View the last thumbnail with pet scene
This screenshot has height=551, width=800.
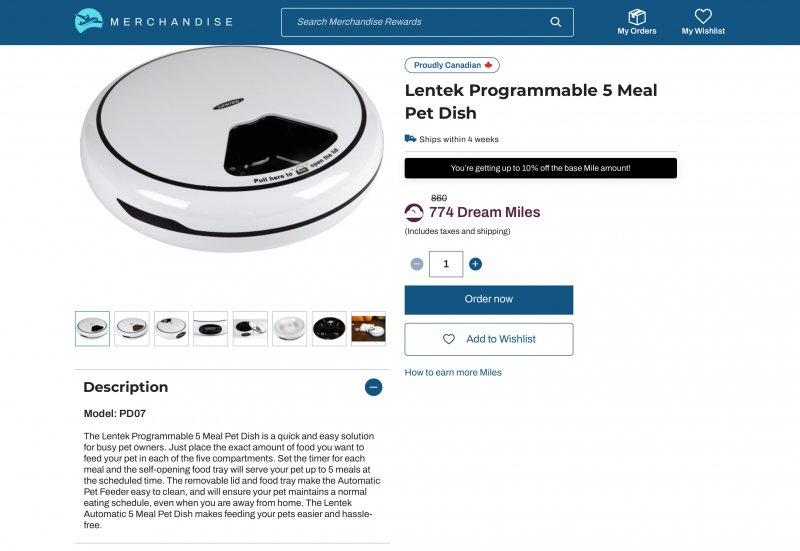(368, 329)
